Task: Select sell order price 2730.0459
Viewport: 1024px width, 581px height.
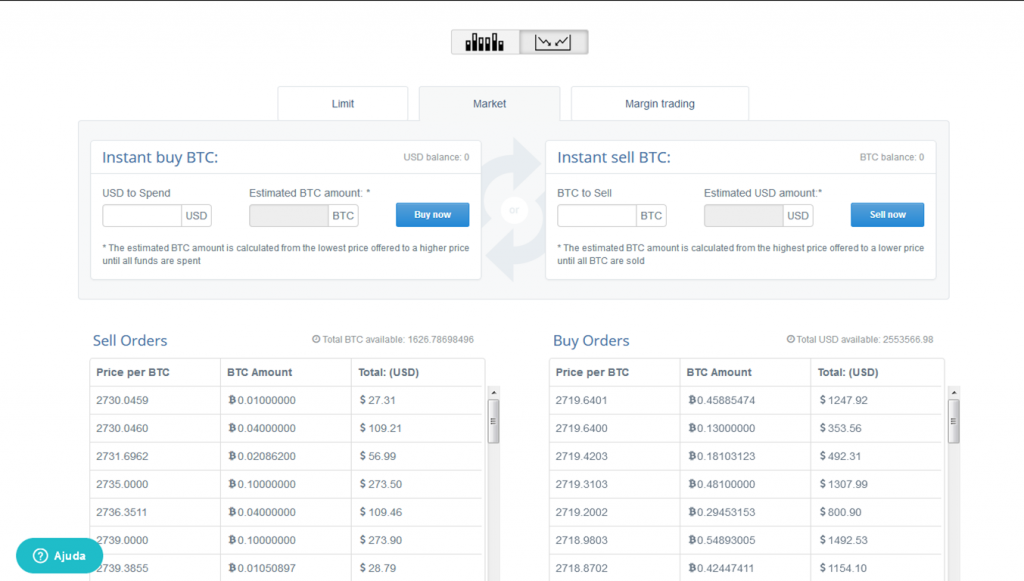Action: [122, 400]
